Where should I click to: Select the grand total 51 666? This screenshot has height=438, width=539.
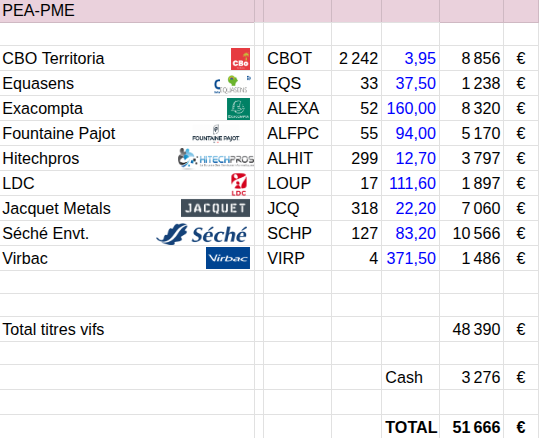pyautogui.click(x=472, y=427)
